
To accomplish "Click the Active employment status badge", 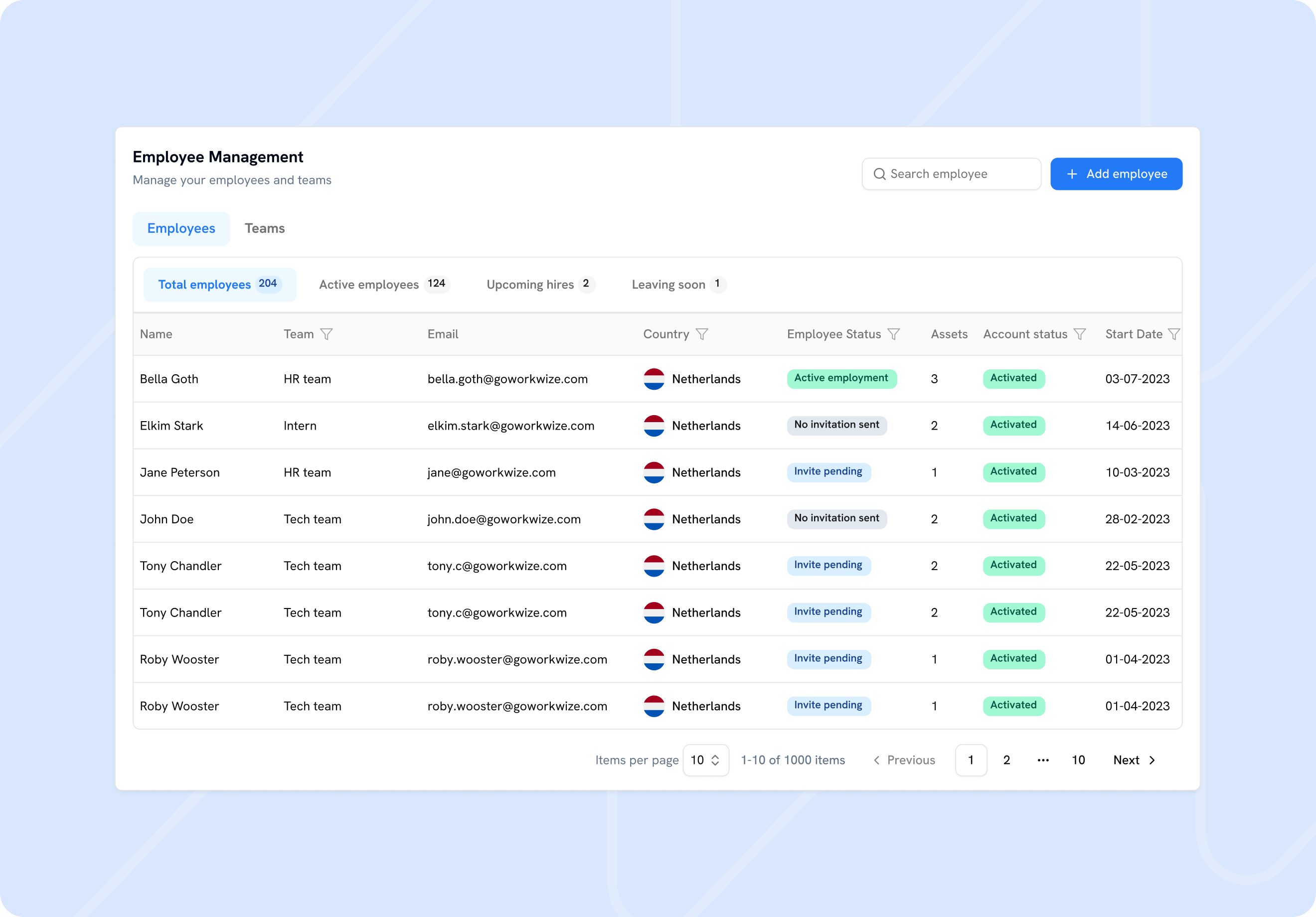I will point(841,378).
